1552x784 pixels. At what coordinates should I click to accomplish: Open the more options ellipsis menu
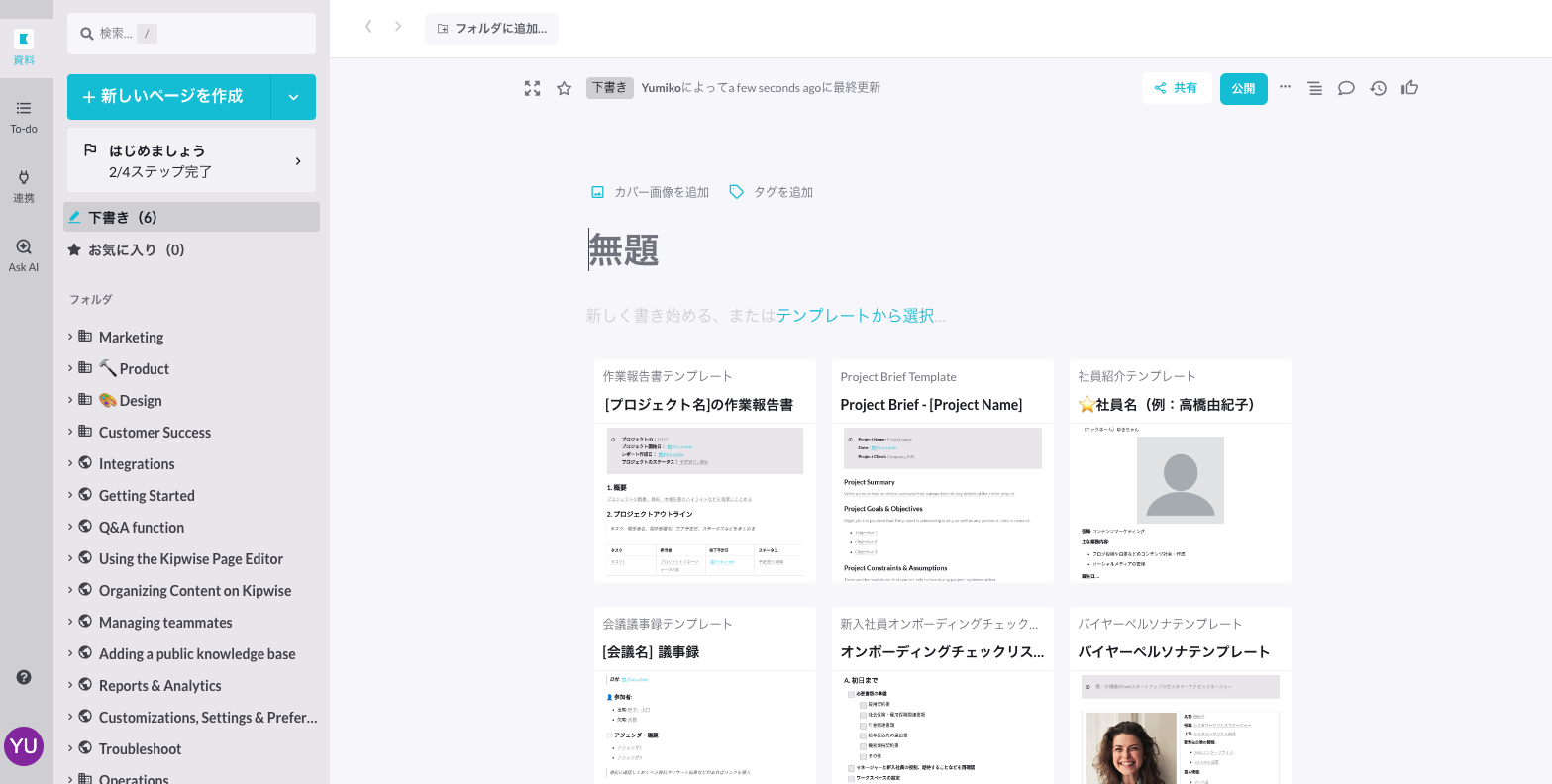coord(1285,87)
